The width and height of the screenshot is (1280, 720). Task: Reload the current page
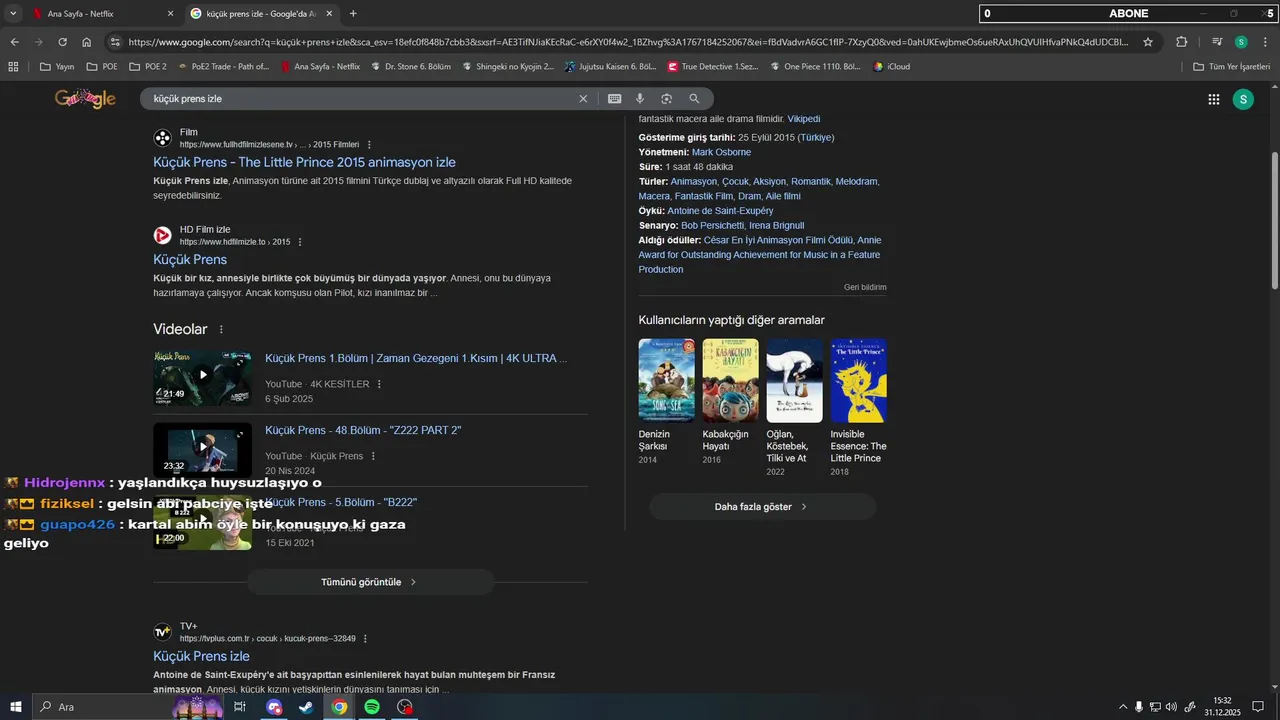point(62,42)
